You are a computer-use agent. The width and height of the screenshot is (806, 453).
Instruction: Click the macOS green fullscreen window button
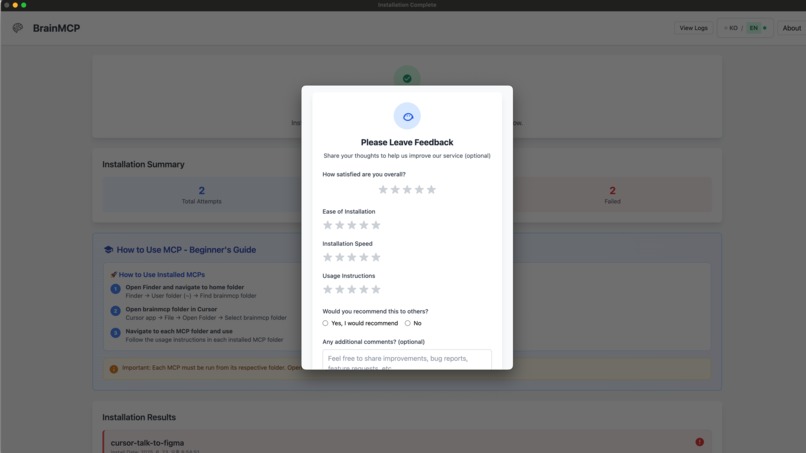(x=24, y=5)
